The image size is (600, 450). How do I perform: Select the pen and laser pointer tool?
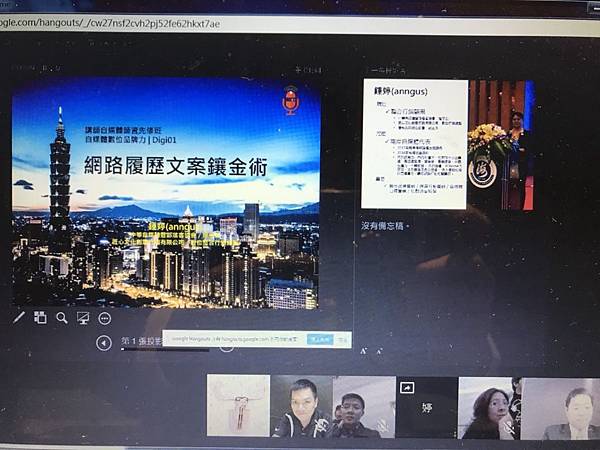[19, 318]
